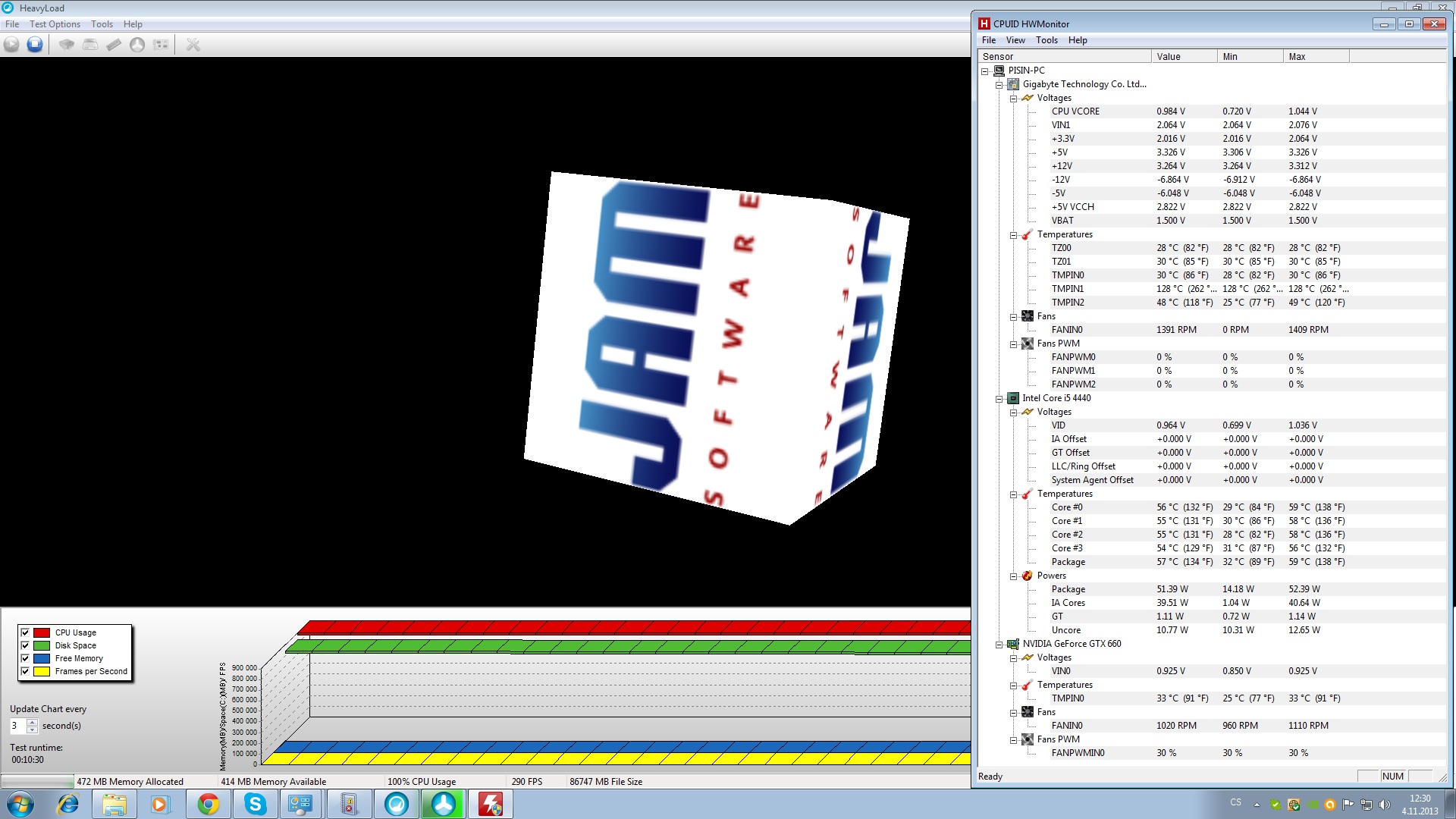Collapse the Powers section under Intel Core

tap(1014, 576)
